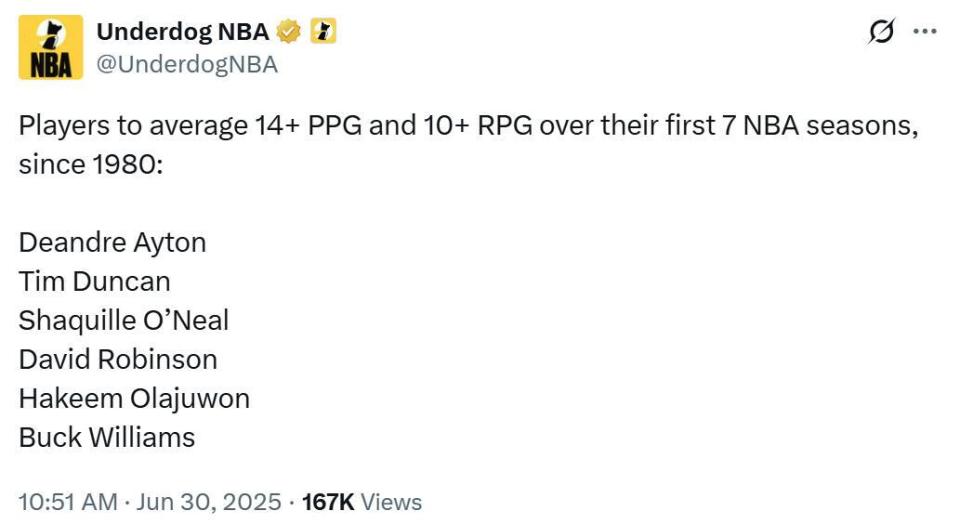Open the Grok explain-post icon

(x=881, y=31)
